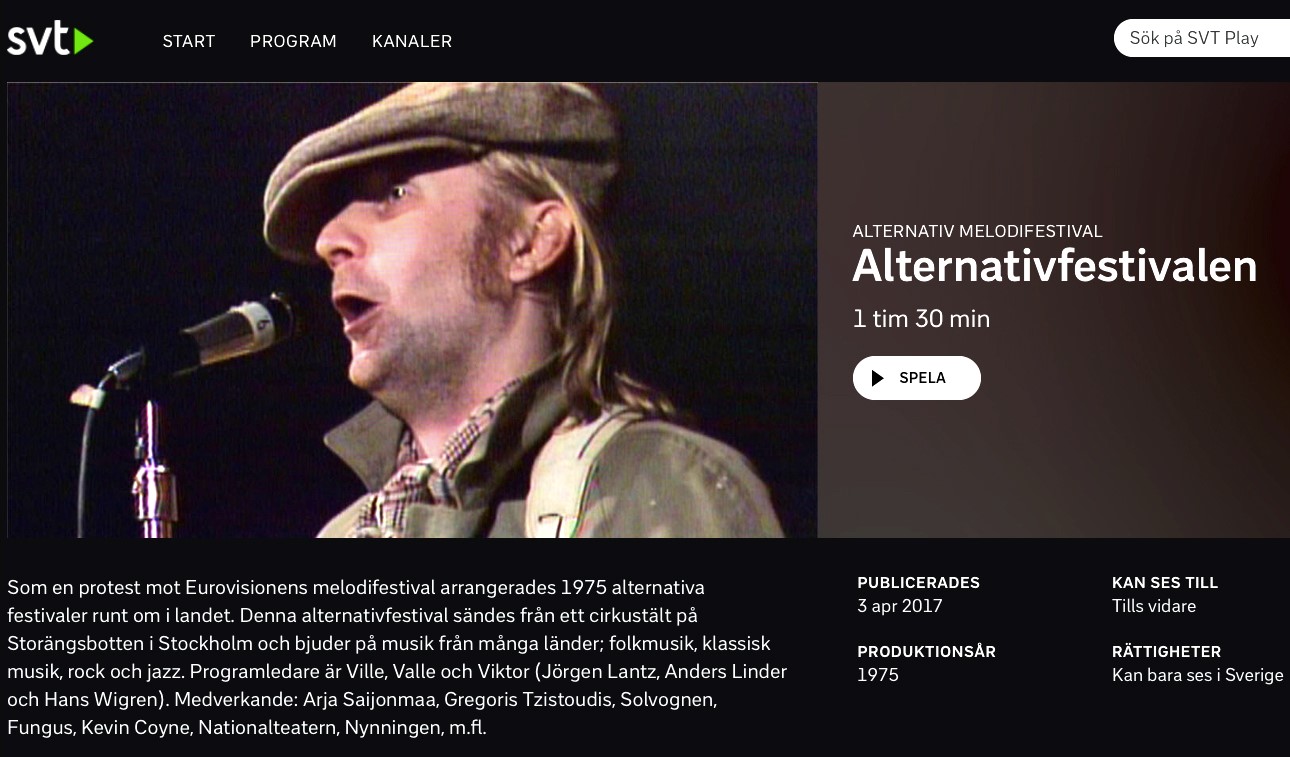
Task: Select 'Kan bara ses i Sverige' rights text
Action: tap(1198, 675)
